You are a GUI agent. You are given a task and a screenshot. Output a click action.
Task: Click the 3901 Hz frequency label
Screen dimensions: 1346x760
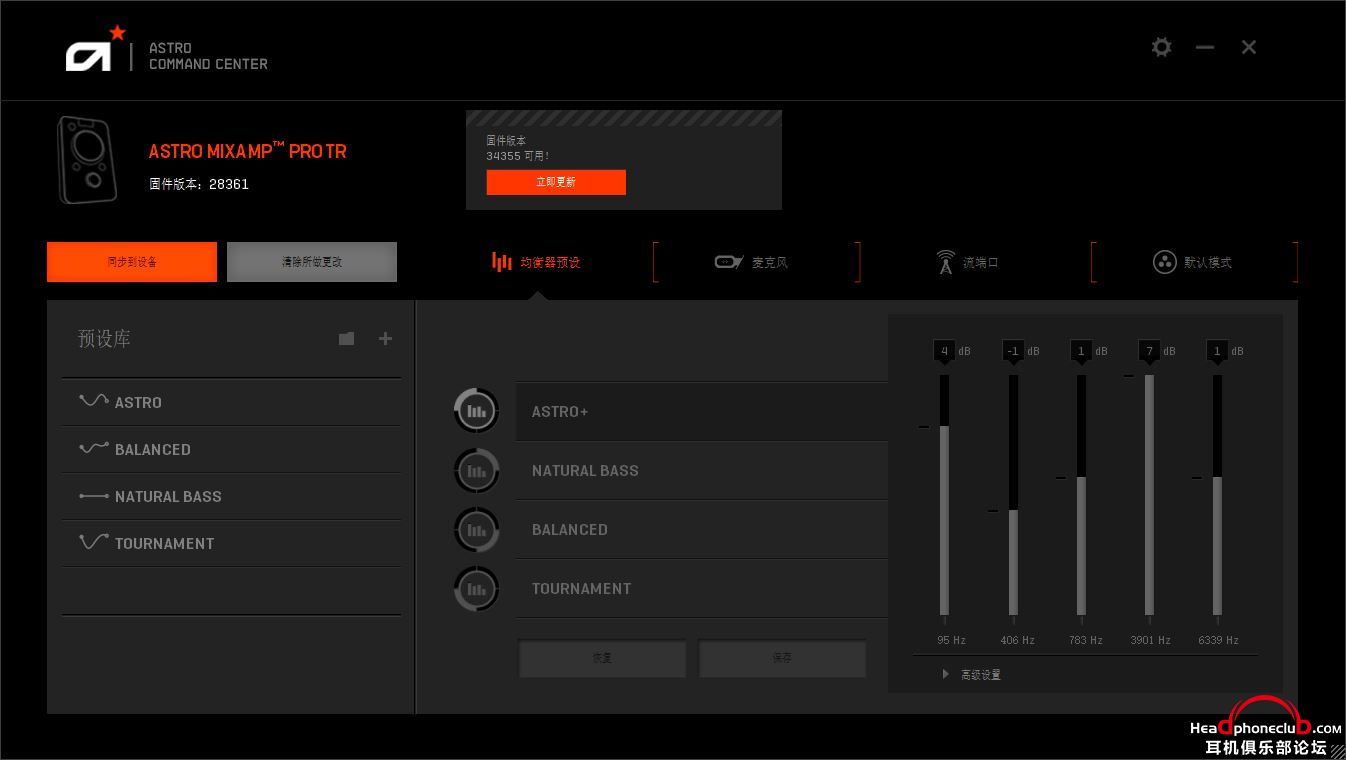(x=1150, y=640)
